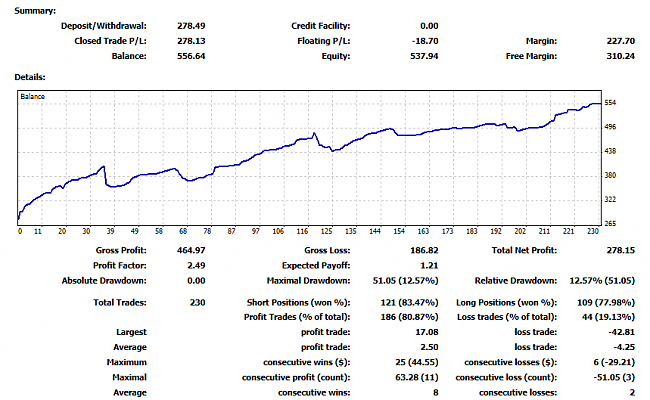Click consecutive wins value 25 (44.55)
Screen dimensions: 650x400
[417, 362]
